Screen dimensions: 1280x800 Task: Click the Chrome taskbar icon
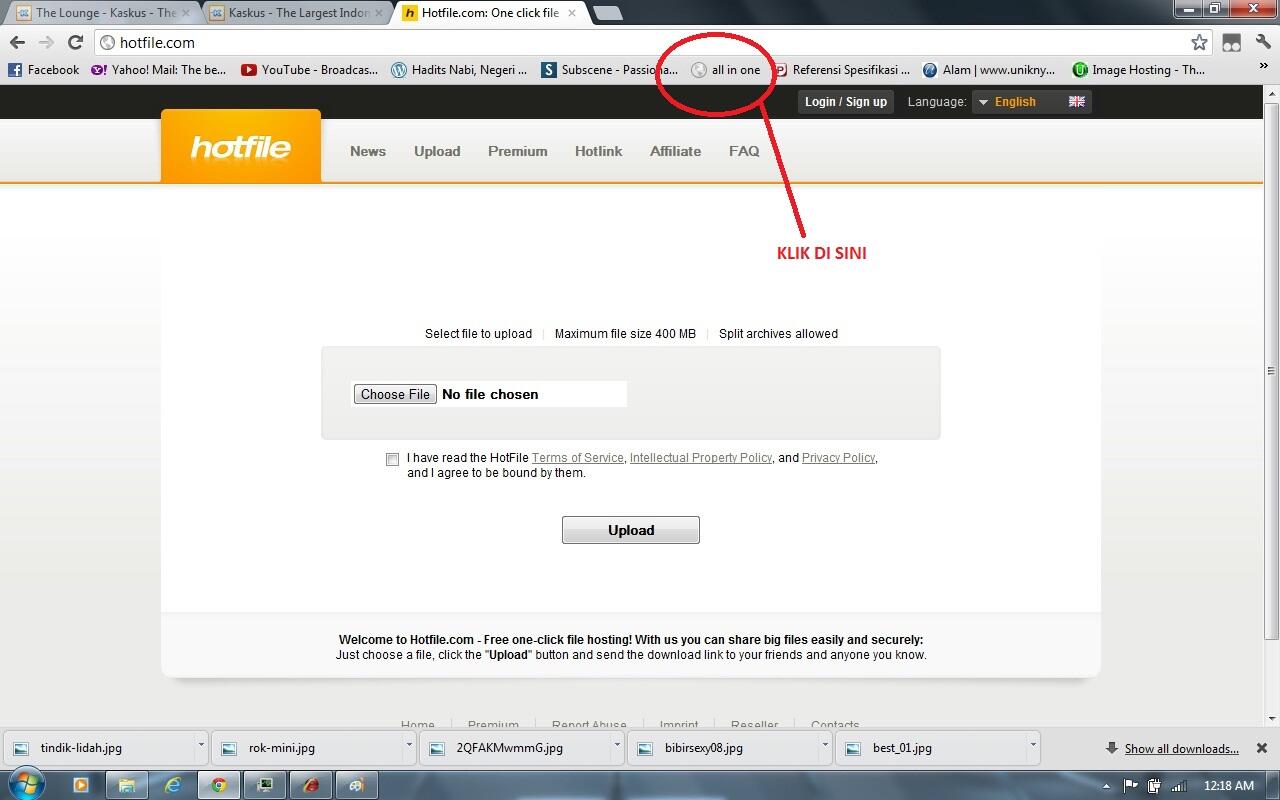218,785
